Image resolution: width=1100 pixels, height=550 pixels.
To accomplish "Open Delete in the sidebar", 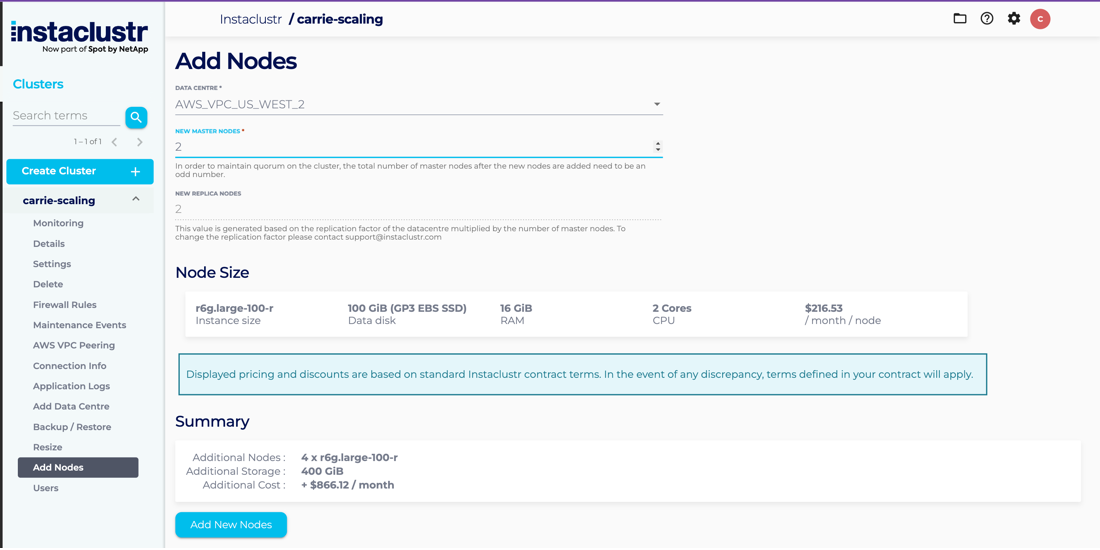I will 48,284.
